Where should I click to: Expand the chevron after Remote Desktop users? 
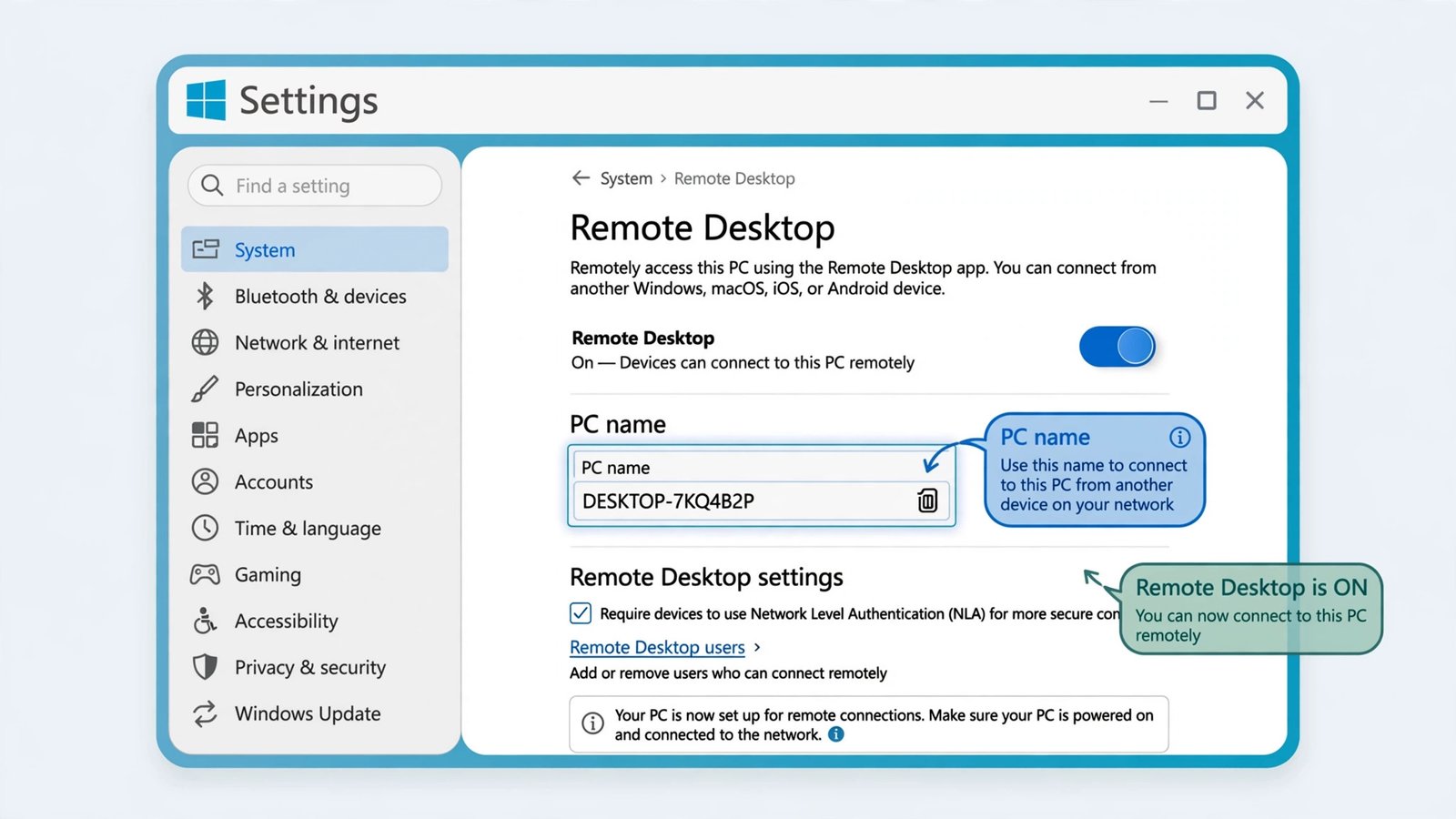click(757, 647)
